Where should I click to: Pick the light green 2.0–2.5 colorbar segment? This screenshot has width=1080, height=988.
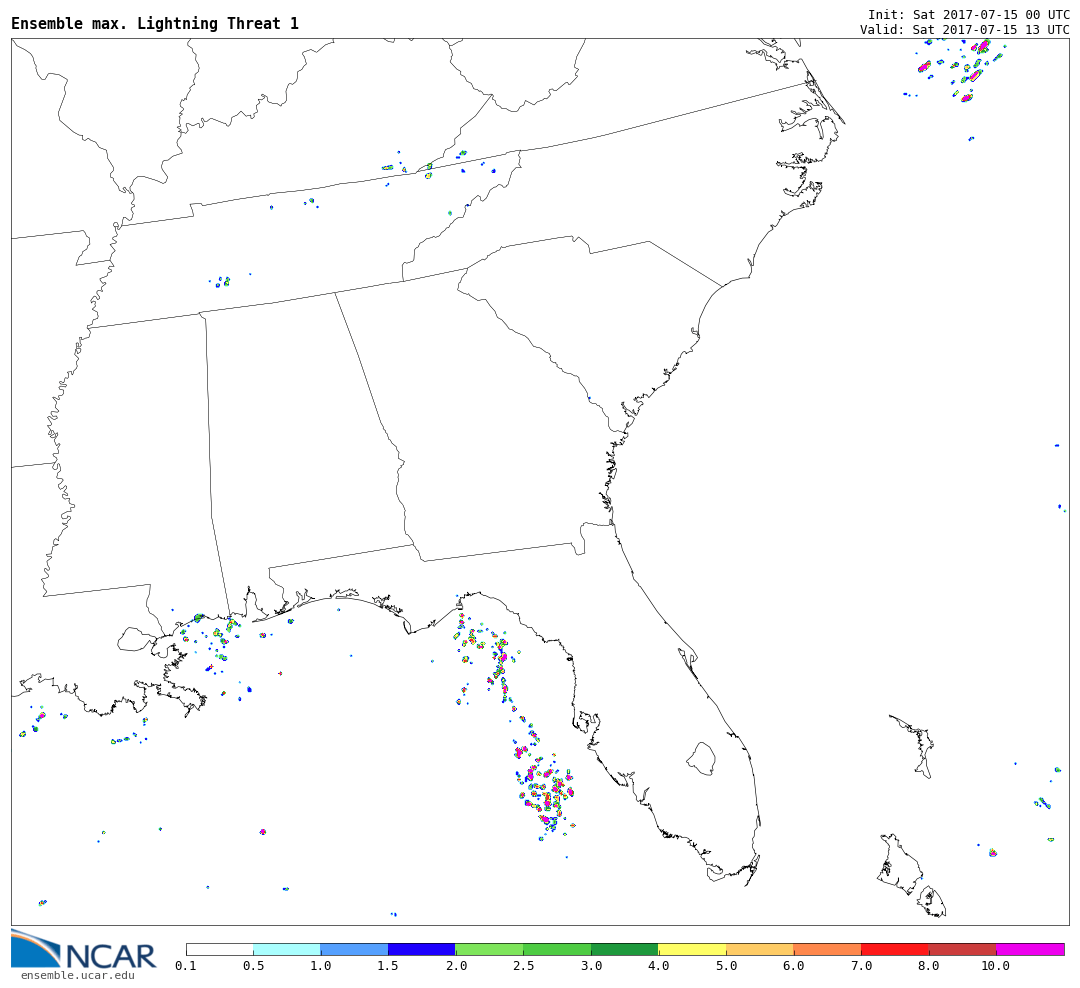490,949
